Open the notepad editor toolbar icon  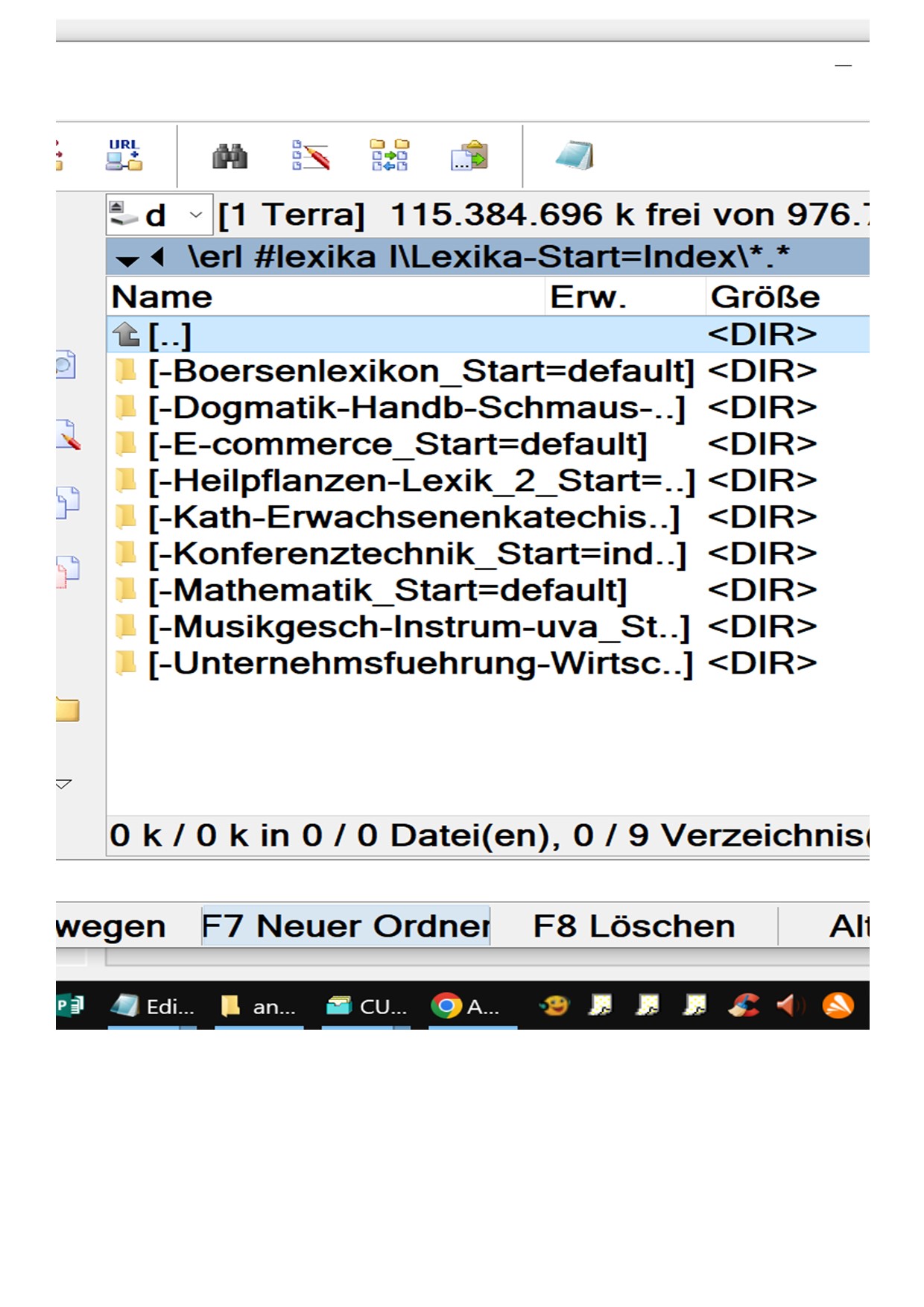pos(575,155)
